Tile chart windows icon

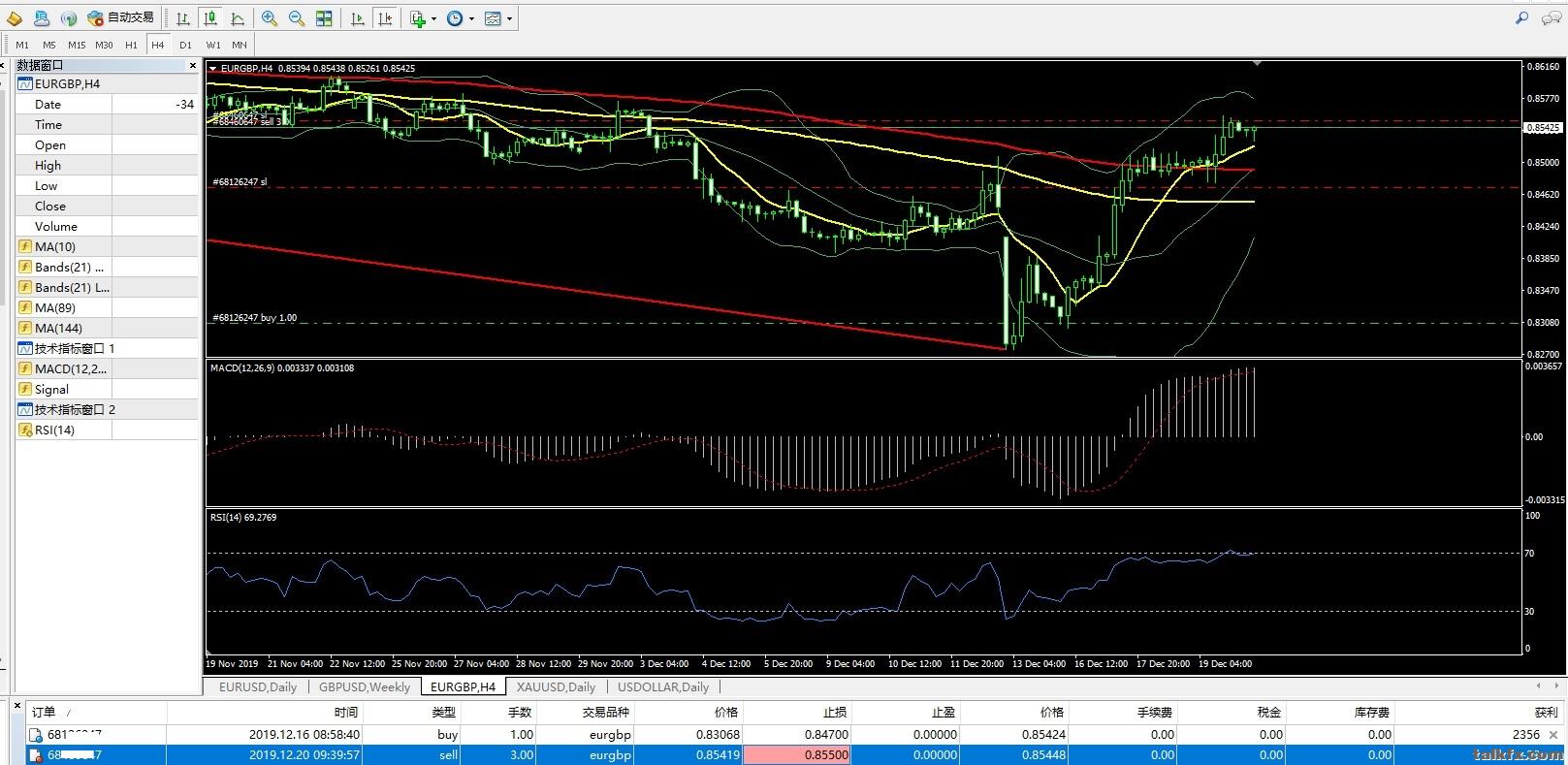click(x=324, y=17)
